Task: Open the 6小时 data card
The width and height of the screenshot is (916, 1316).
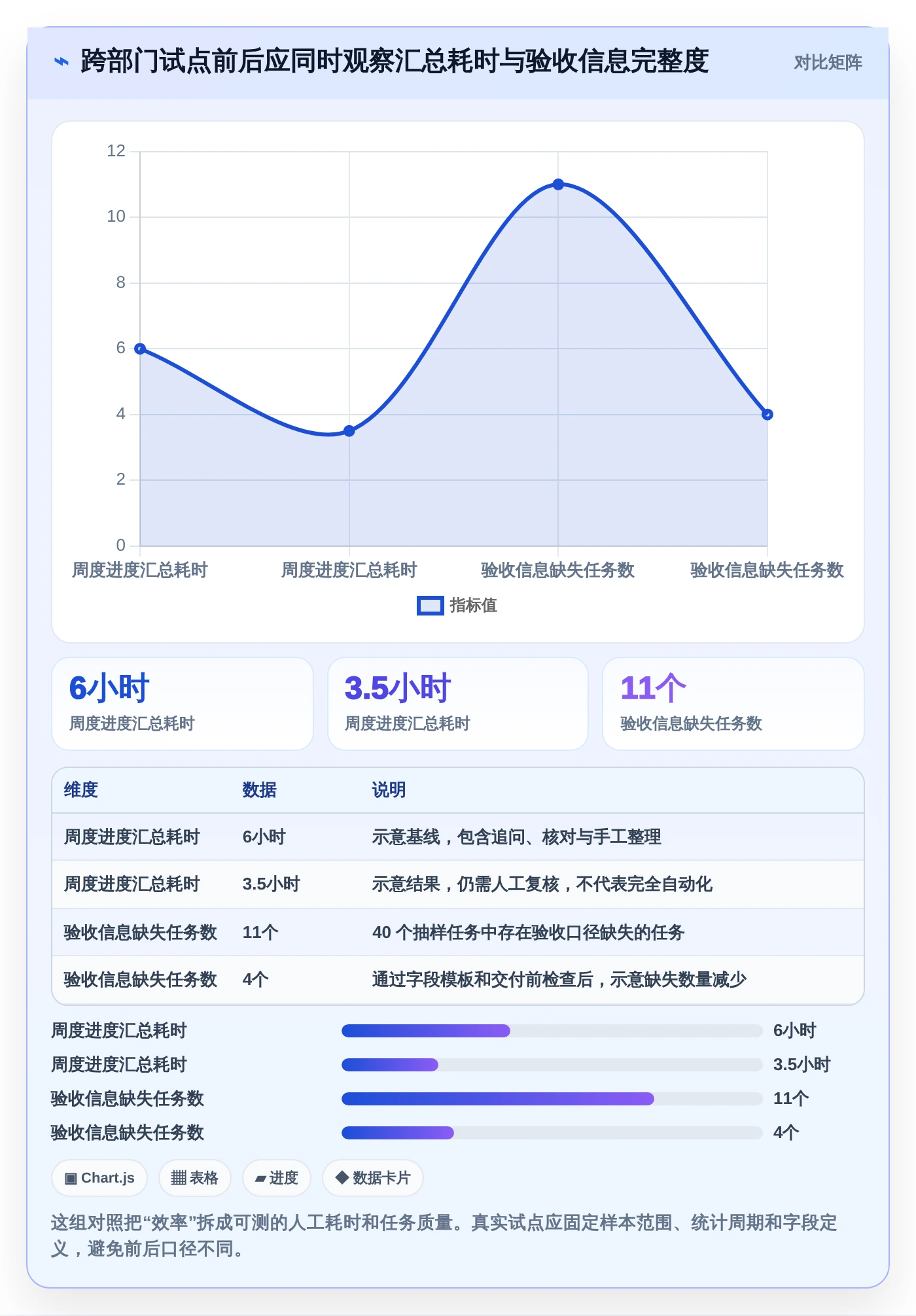Action: 183,704
